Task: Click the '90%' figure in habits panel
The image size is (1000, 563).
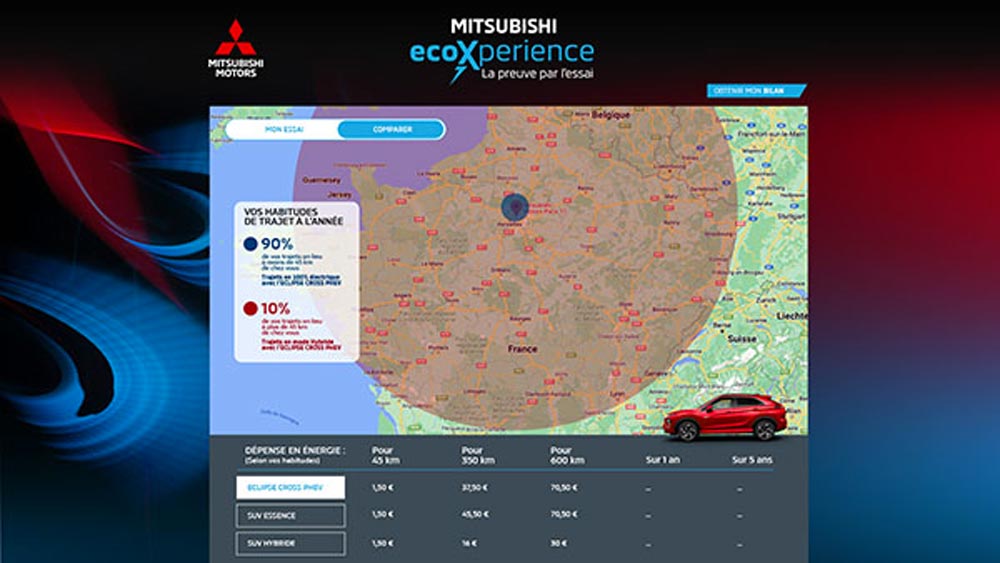Action: [x=277, y=244]
